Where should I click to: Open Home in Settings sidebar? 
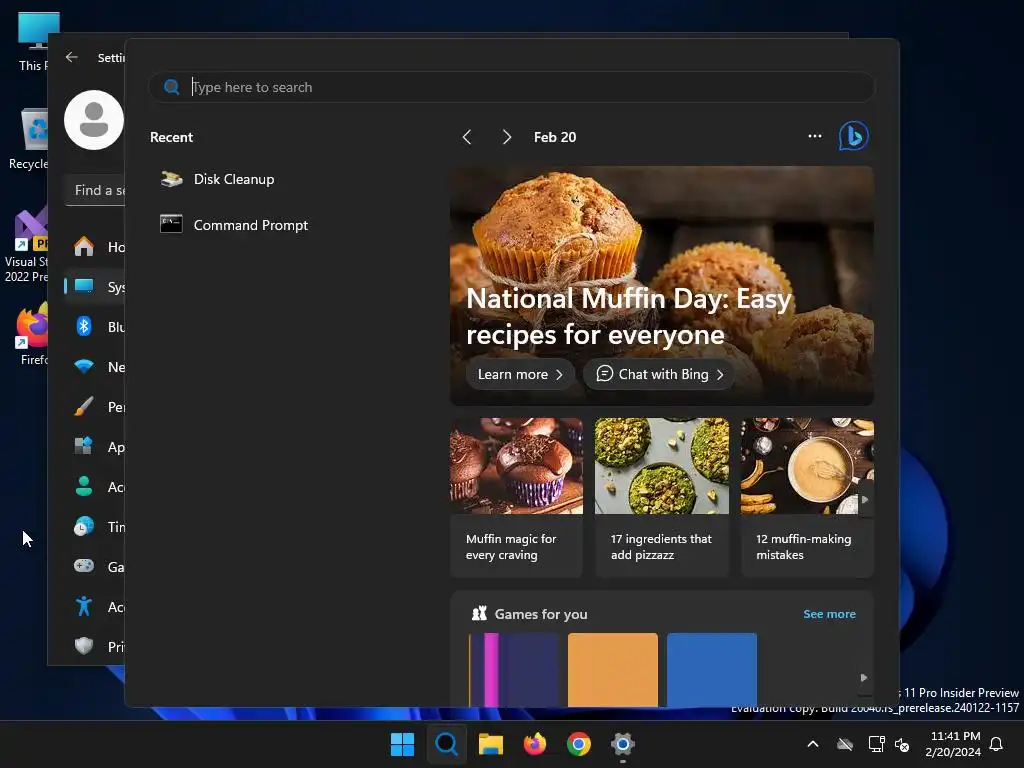[x=95, y=247]
